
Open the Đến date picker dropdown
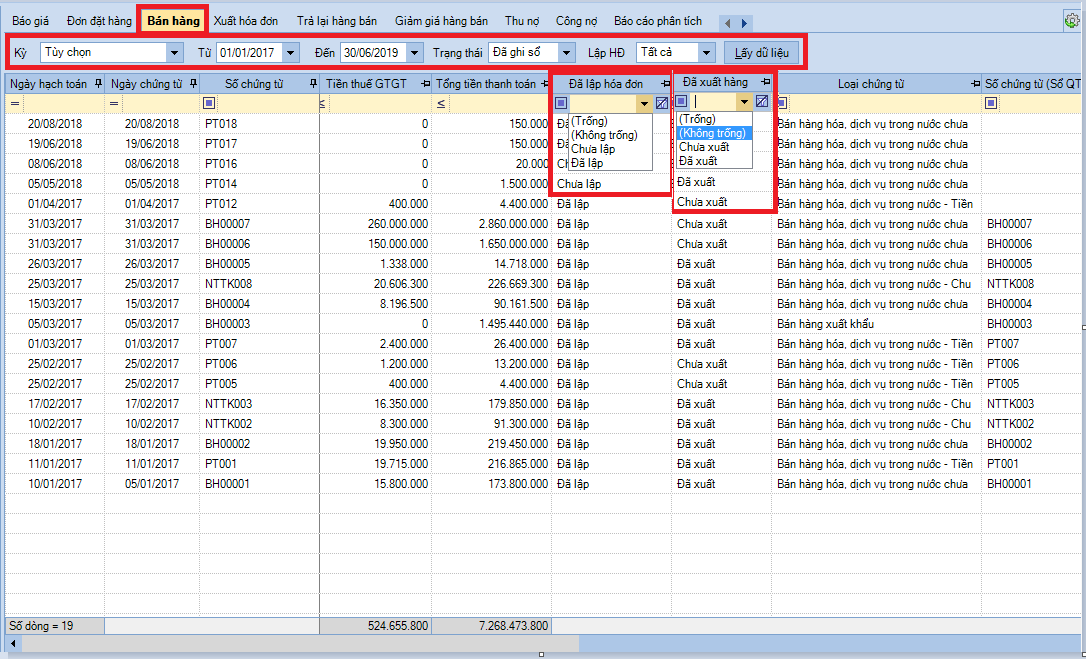pyautogui.click(x=414, y=52)
